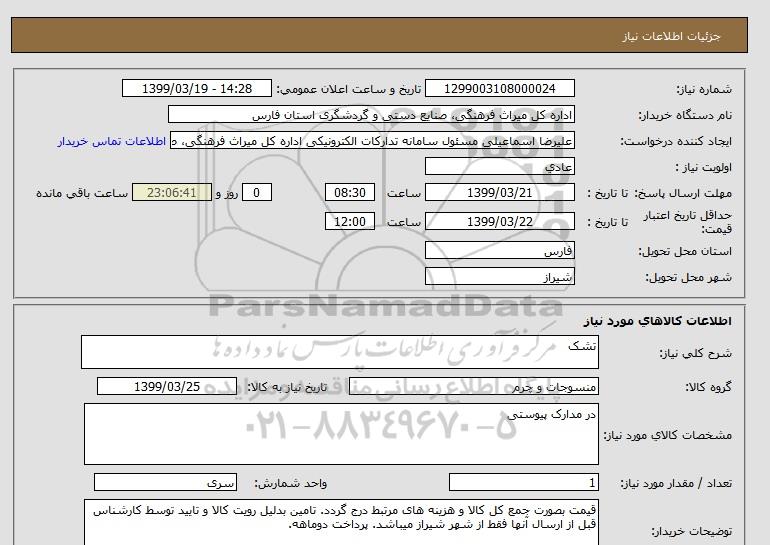Screen dimensions: 770x545
Task: Select the buyer organization name field
Action: (371, 114)
